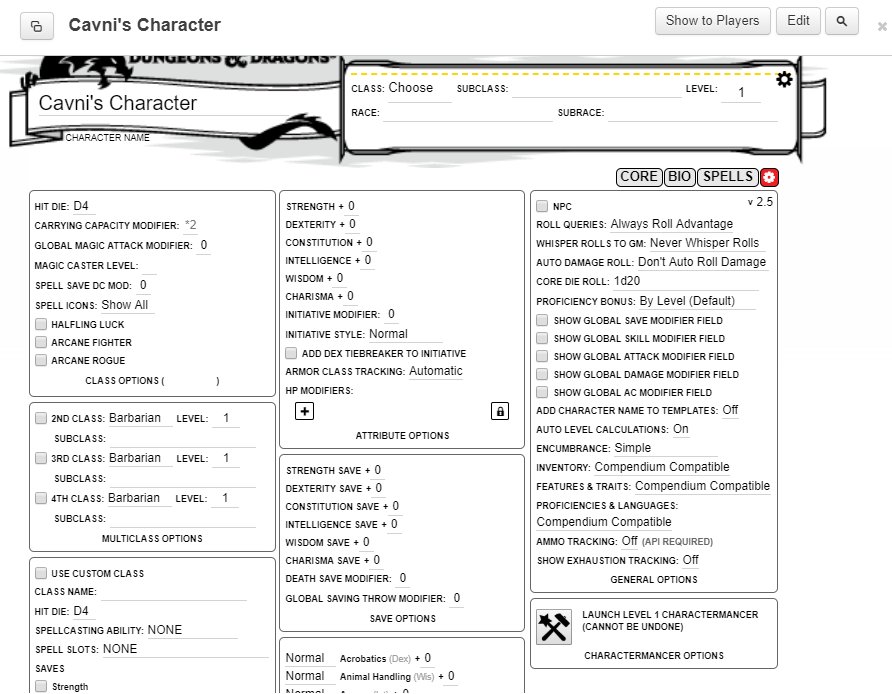Viewport: 892px width, 694px height.
Task: Click the Race input field
Action: click(x=468, y=113)
